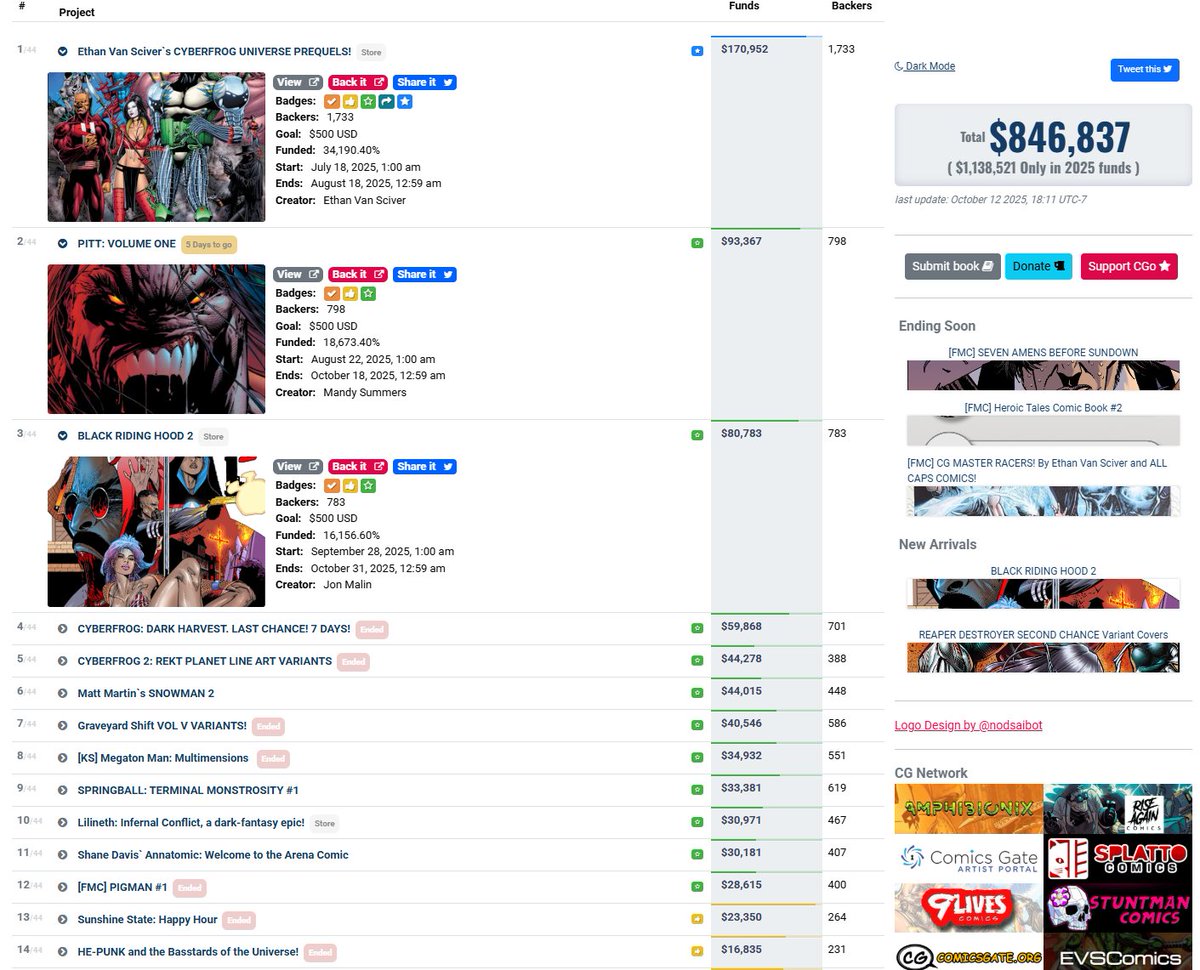Click the Donate button
1200x970 pixels.
[1038, 266]
